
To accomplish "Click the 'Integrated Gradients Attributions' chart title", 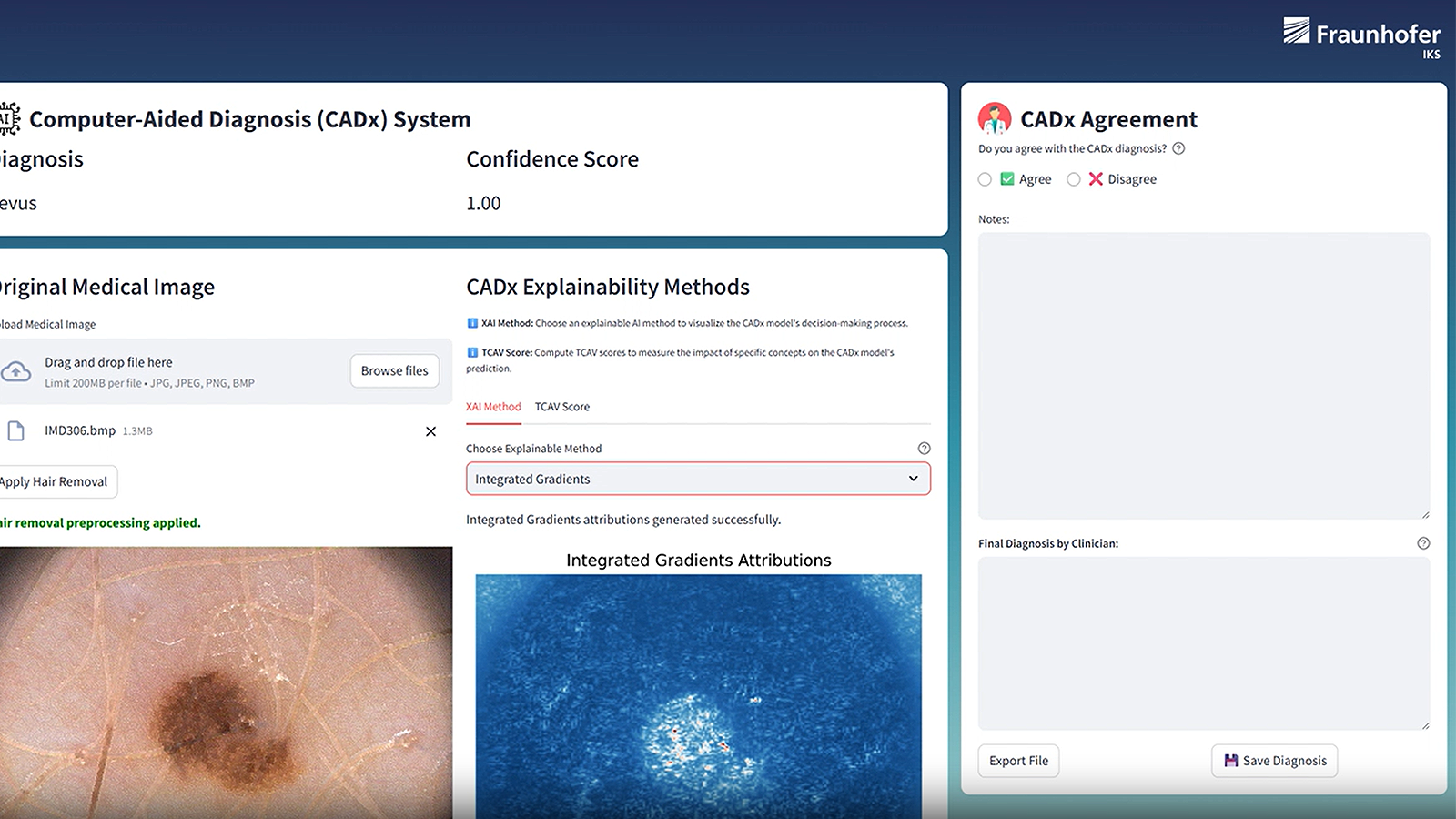I will (x=699, y=561).
